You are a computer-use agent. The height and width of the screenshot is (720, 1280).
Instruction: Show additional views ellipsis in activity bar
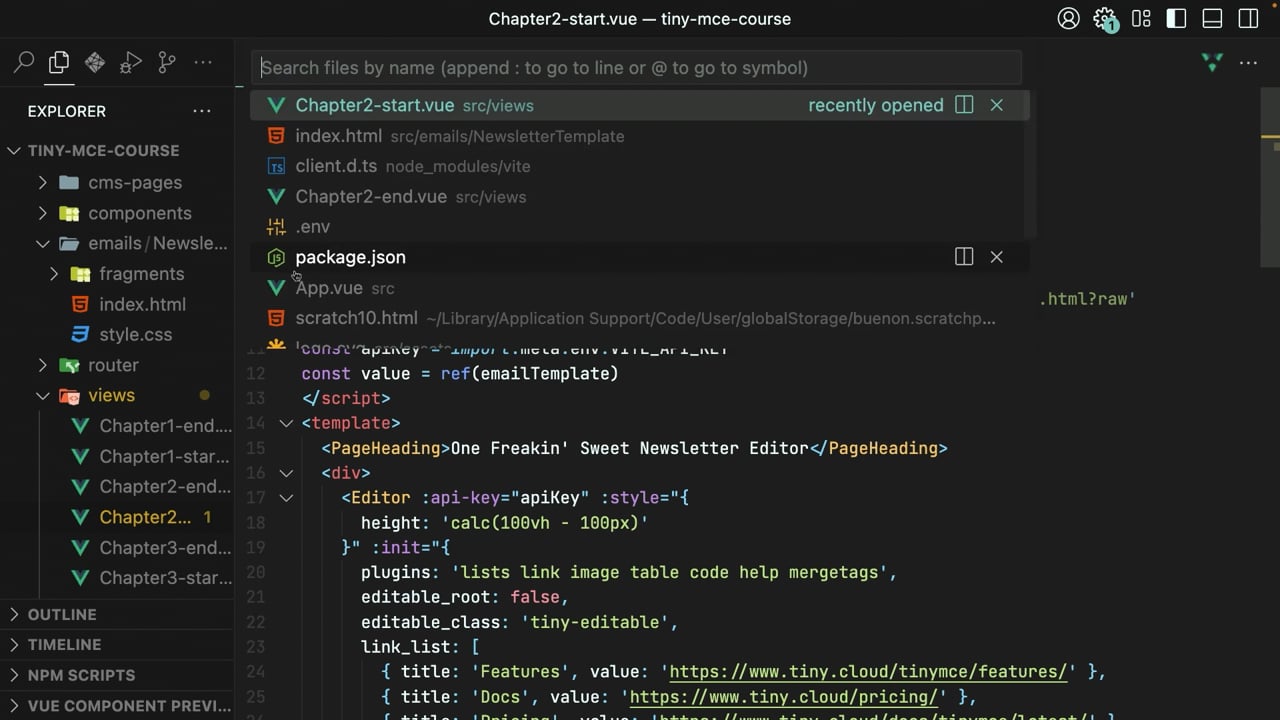click(203, 63)
